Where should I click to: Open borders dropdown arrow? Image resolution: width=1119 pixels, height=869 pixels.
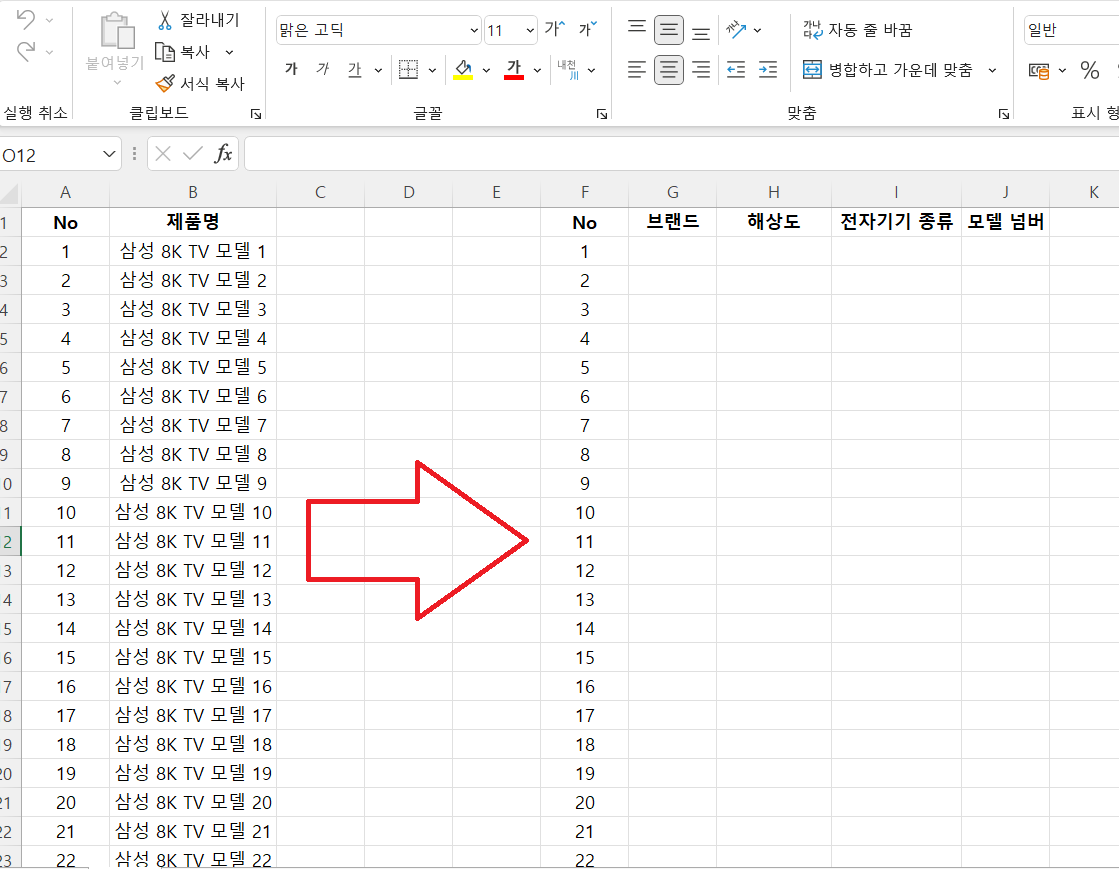[x=432, y=70]
